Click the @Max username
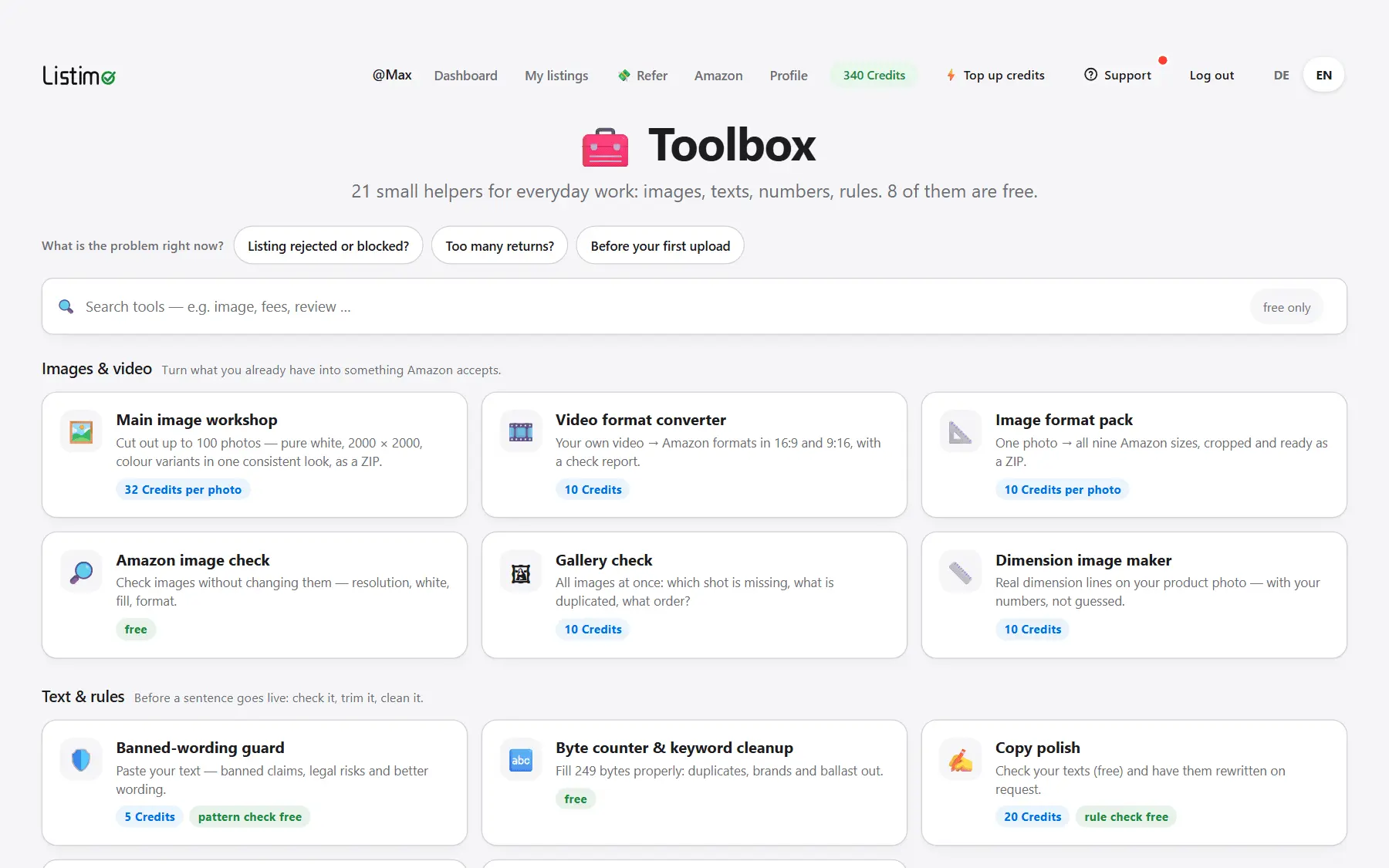 tap(392, 75)
